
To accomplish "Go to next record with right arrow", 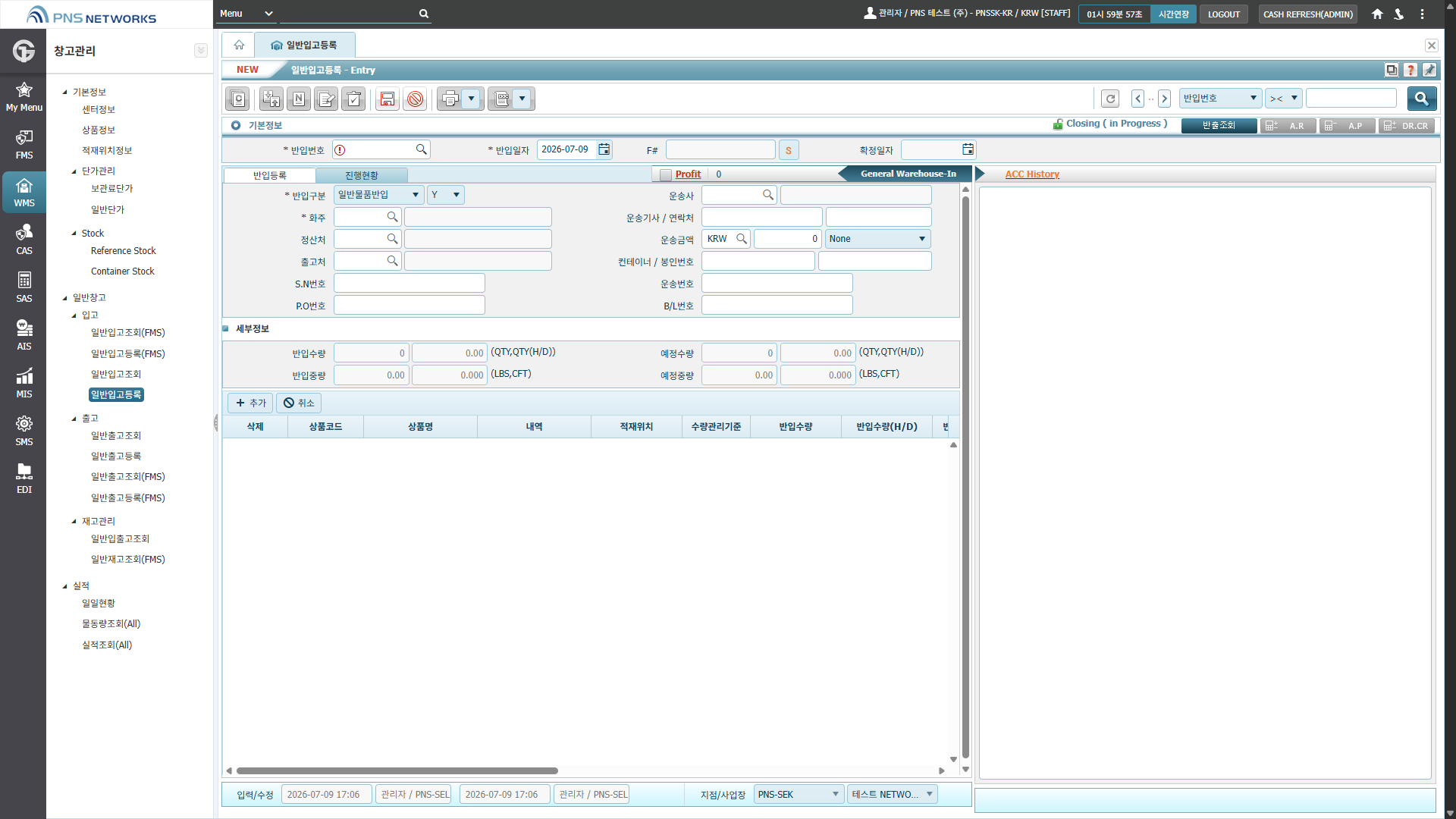I will point(1165,99).
